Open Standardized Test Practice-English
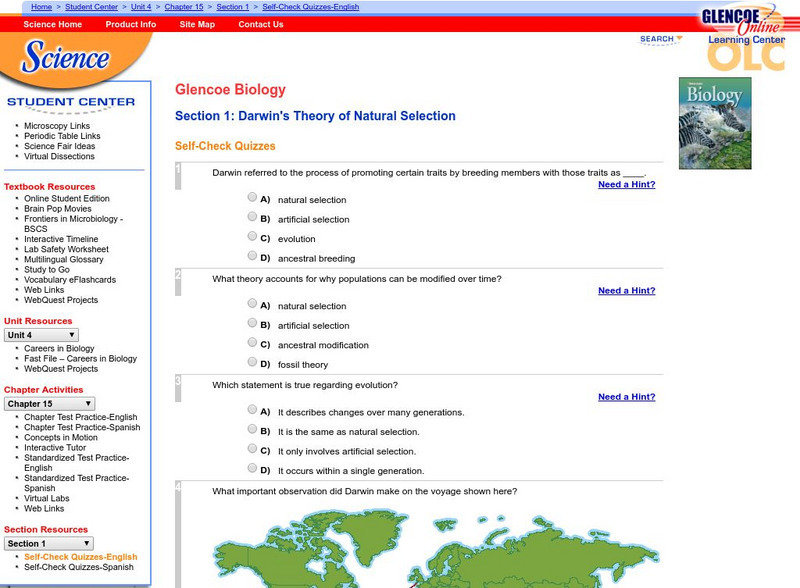This screenshot has height=588, width=800. (77, 462)
